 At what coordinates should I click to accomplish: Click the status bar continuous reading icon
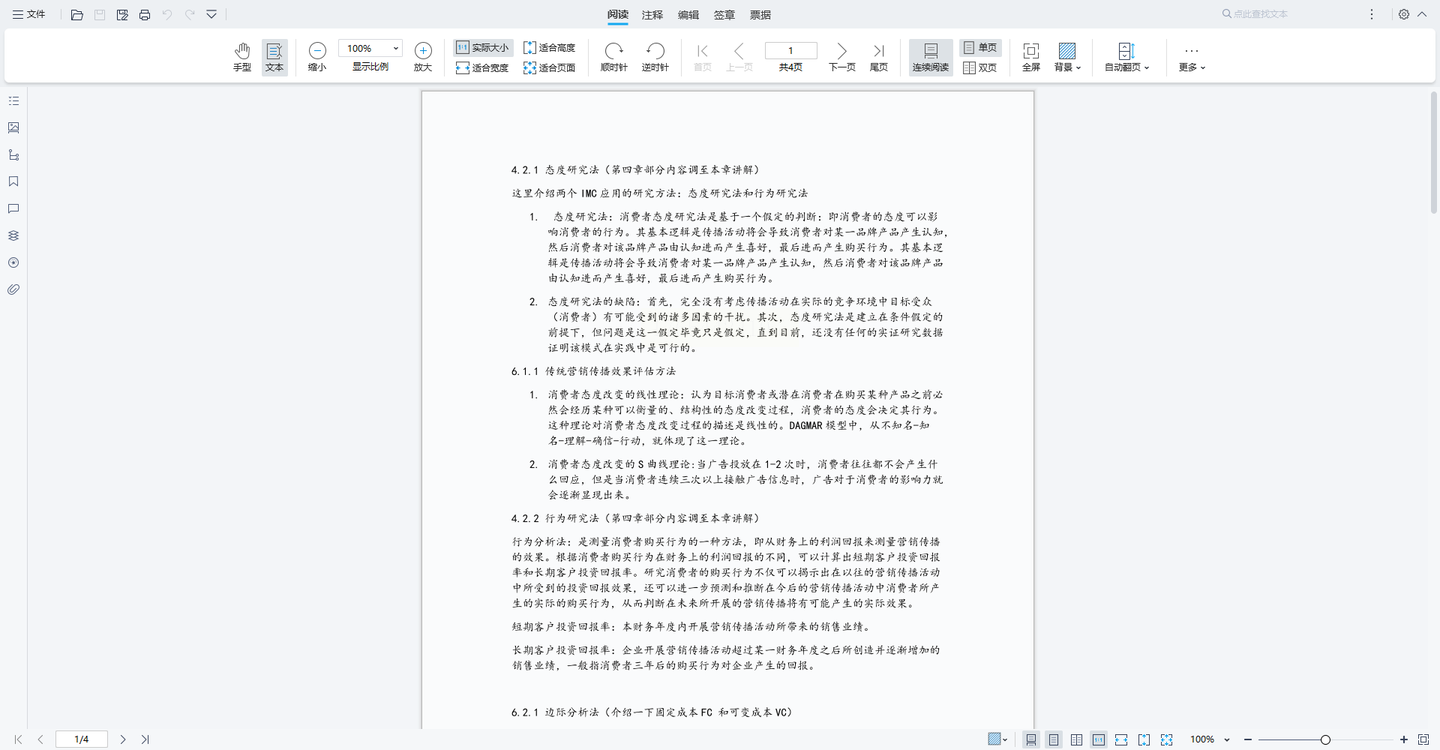pyautogui.click(x=1031, y=740)
